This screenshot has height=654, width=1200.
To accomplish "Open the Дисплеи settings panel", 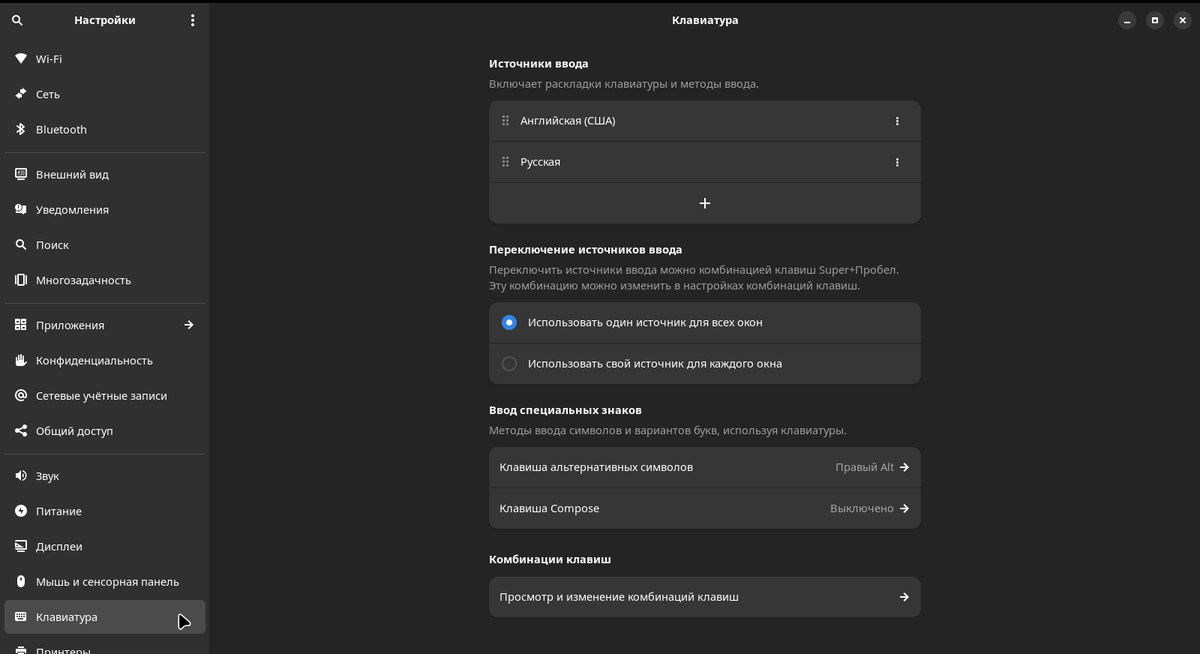I will point(59,546).
